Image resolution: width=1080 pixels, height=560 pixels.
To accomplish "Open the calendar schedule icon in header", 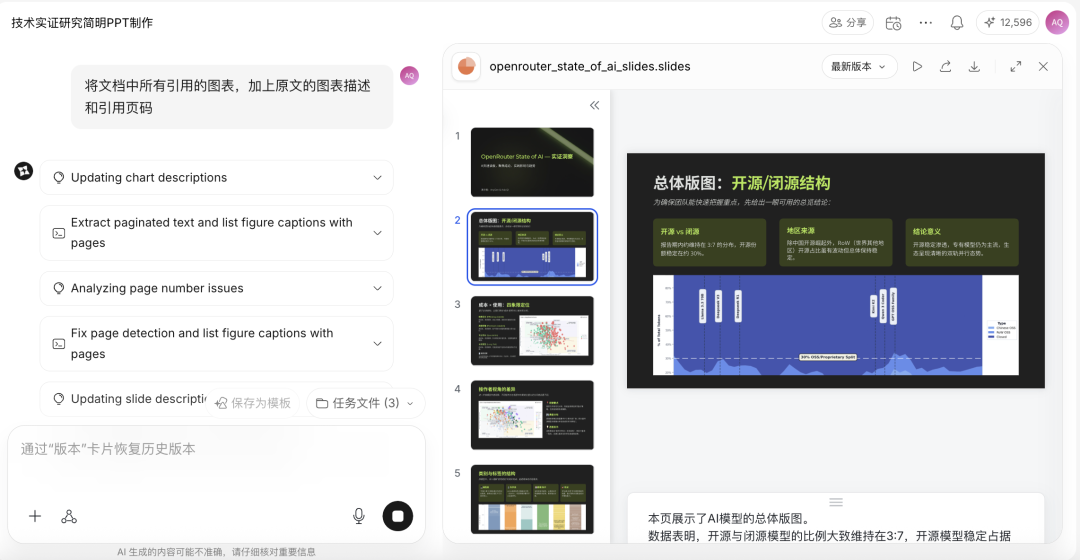I will point(893,23).
